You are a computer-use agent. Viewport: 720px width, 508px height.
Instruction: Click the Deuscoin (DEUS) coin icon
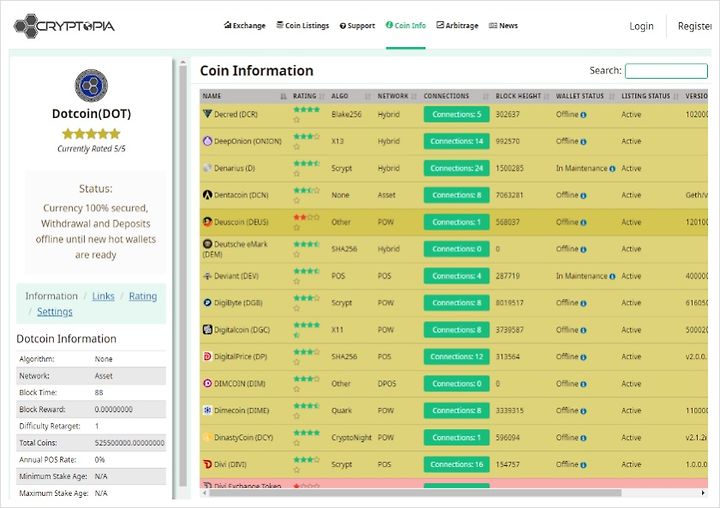pyautogui.click(x=208, y=222)
